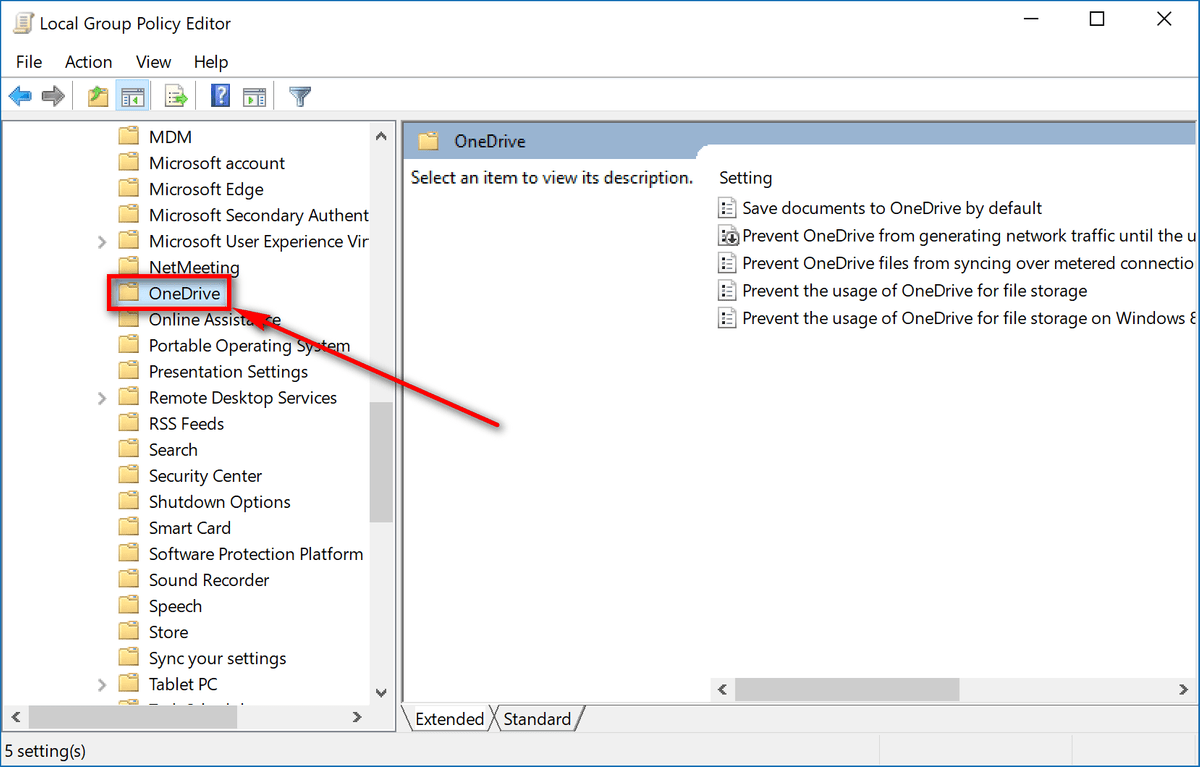Open the Action menu

pyautogui.click(x=88, y=62)
